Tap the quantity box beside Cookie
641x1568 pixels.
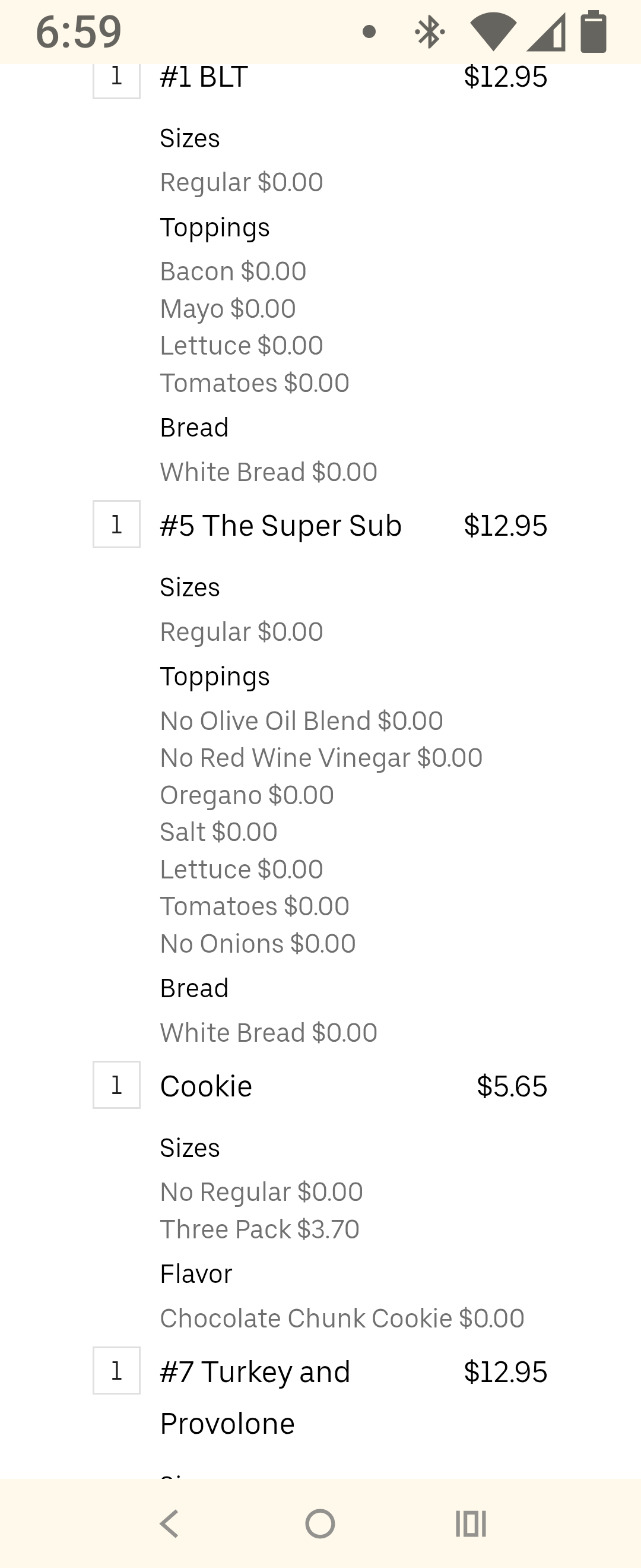(116, 1085)
